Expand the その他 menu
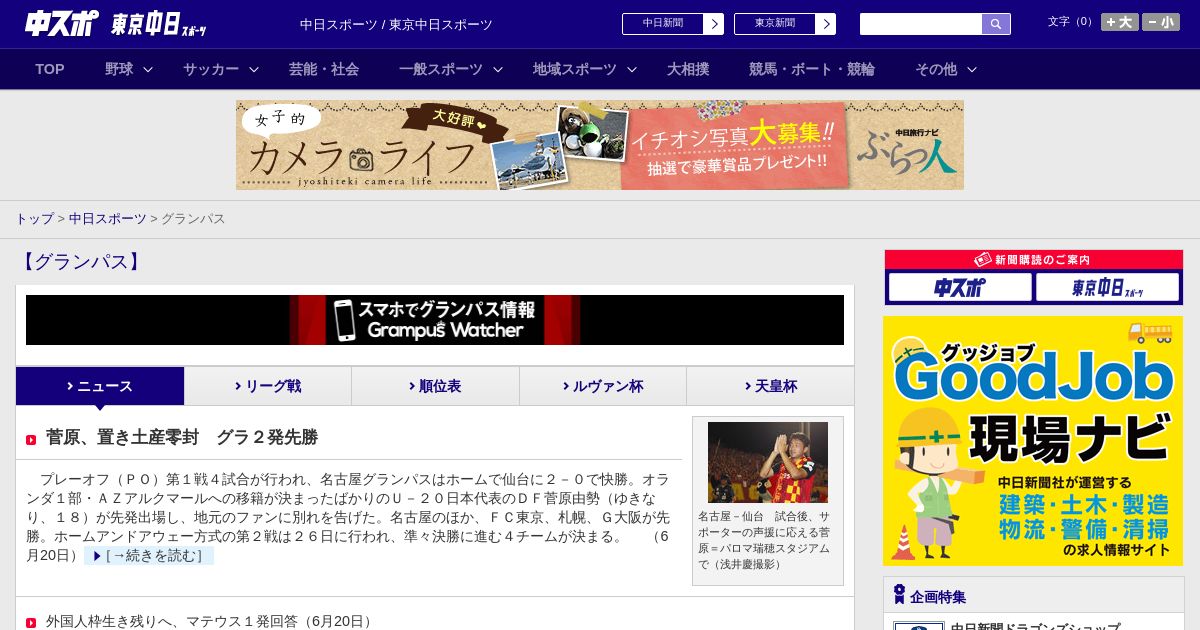The width and height of the screenshot is (1200, 630). click(946, 69)
